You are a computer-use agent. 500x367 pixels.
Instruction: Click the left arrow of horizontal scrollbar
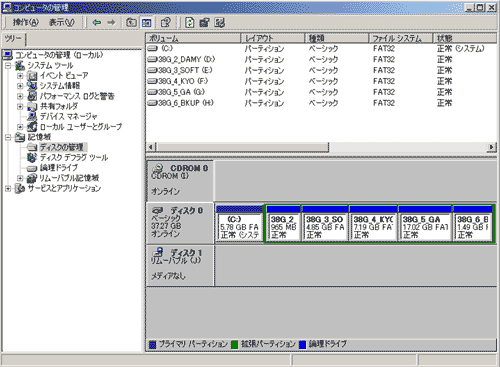click(151, 147)
